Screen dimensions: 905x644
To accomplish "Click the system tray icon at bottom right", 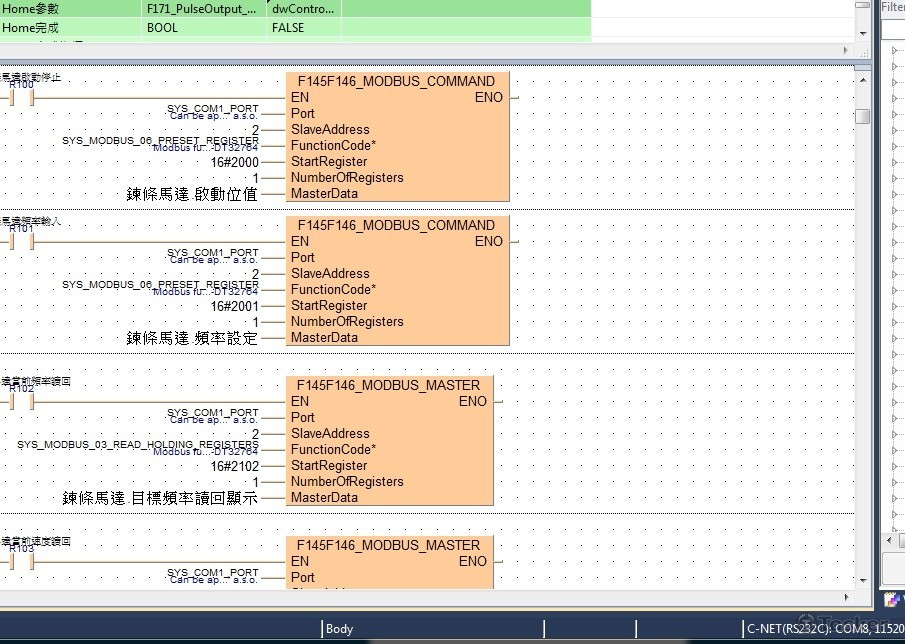I will [890, 600].
